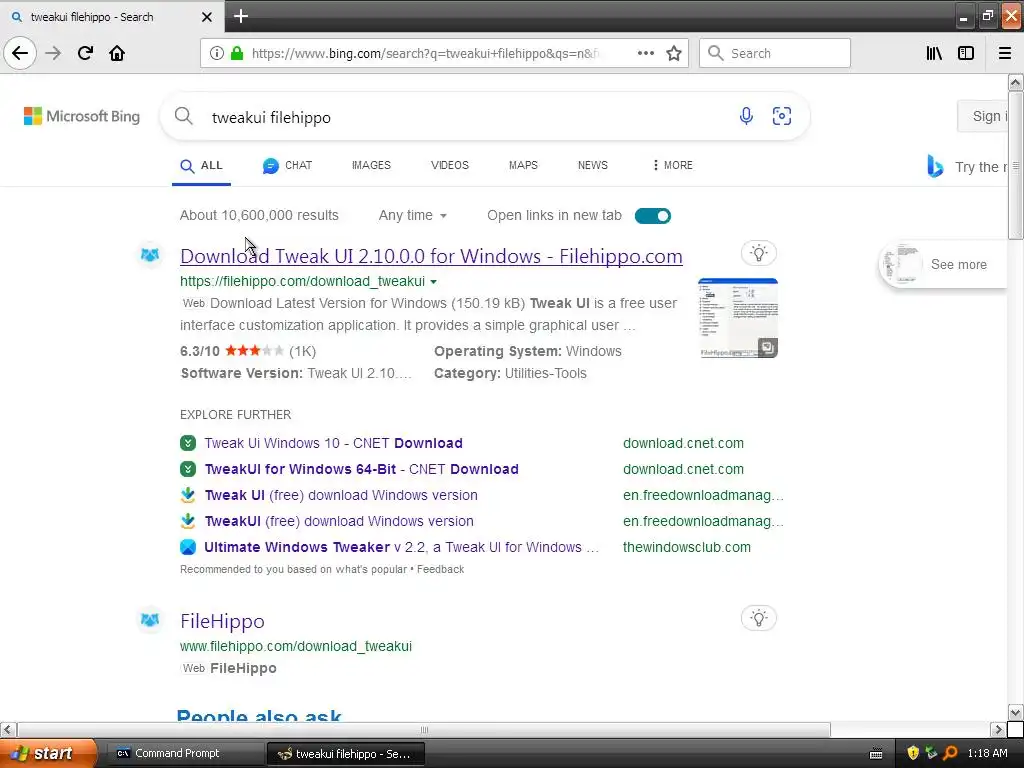Expand the Any time filter dropdown
The image size is (1024, 768).
pos(412,216)
